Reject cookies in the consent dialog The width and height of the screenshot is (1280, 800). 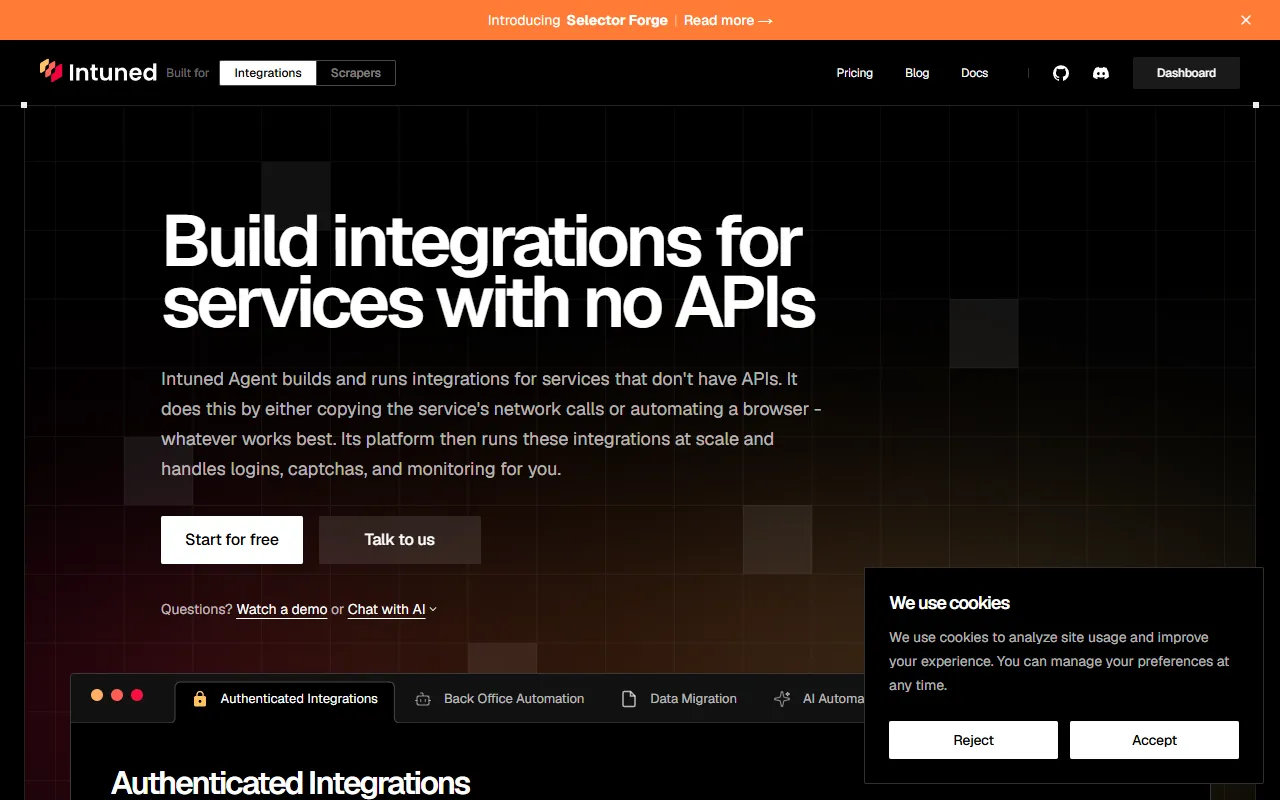(x=973, y=740)
